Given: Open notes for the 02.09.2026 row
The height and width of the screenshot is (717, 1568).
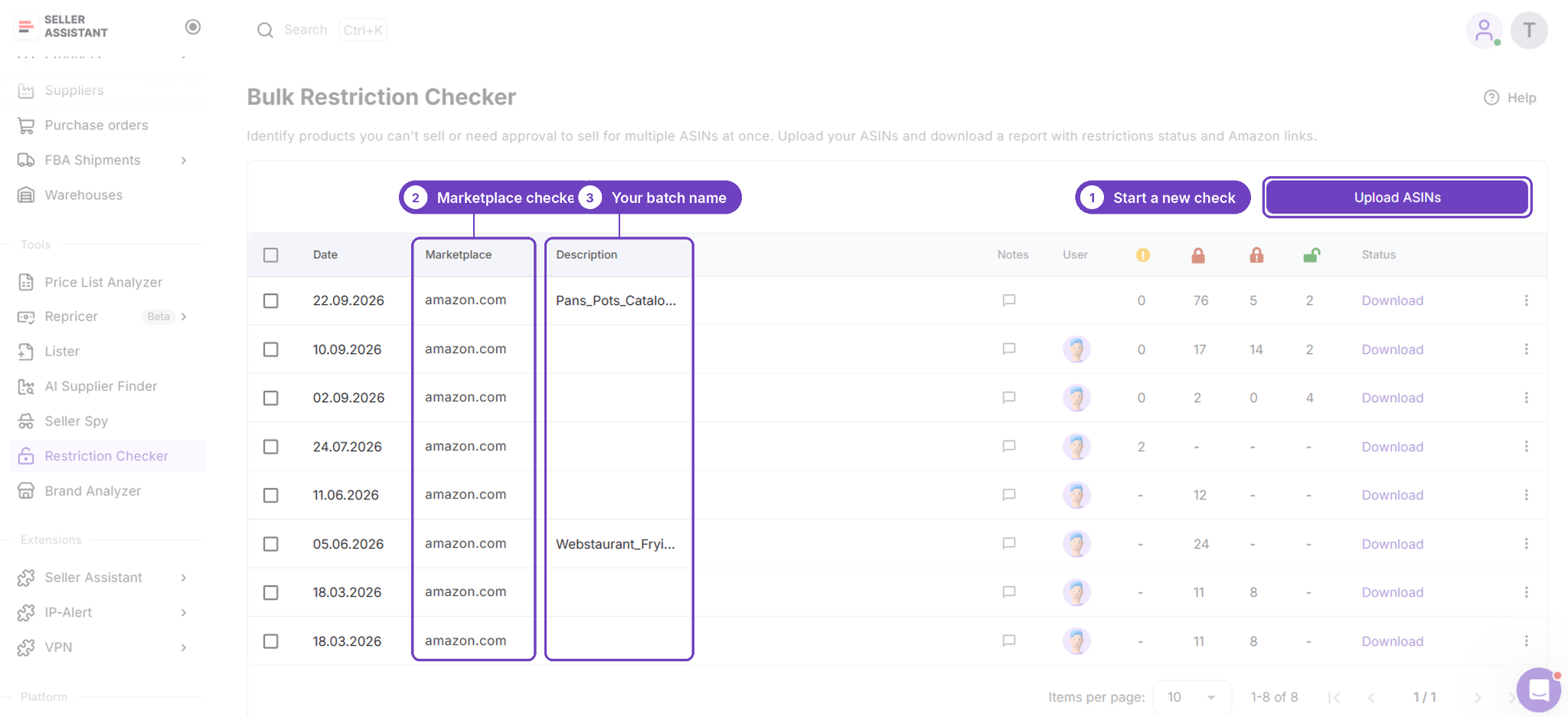Looking at the screenshot, I should click(x=1009, y=398).
